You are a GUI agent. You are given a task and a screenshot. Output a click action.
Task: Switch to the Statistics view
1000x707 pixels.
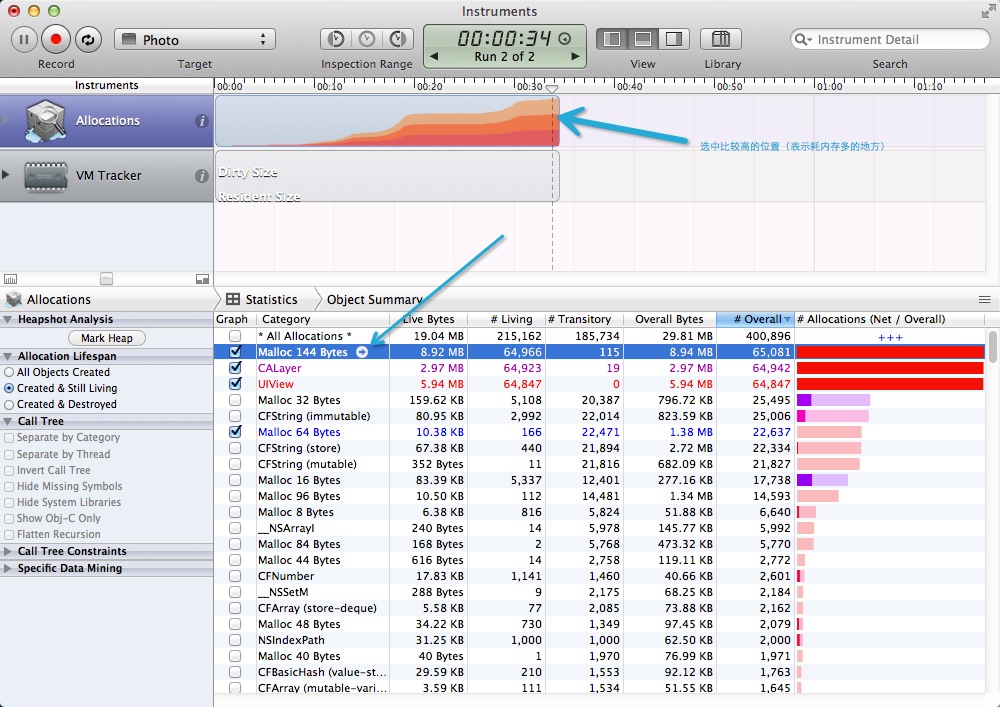(271, 300)
